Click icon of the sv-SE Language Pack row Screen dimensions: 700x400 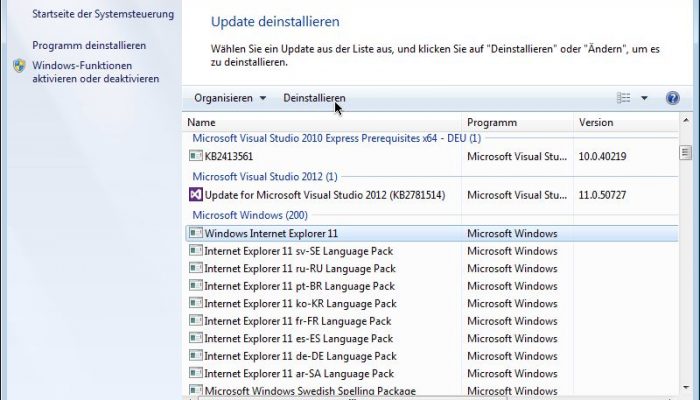pos(196,250)
